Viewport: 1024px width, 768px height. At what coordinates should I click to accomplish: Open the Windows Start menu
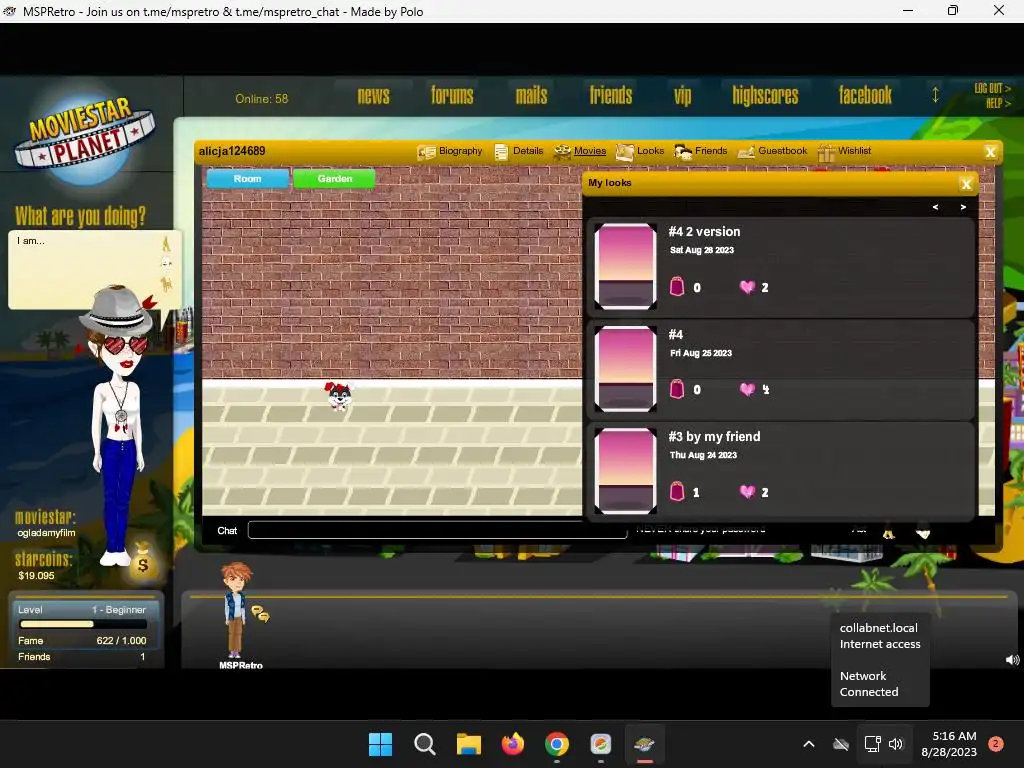381,744
